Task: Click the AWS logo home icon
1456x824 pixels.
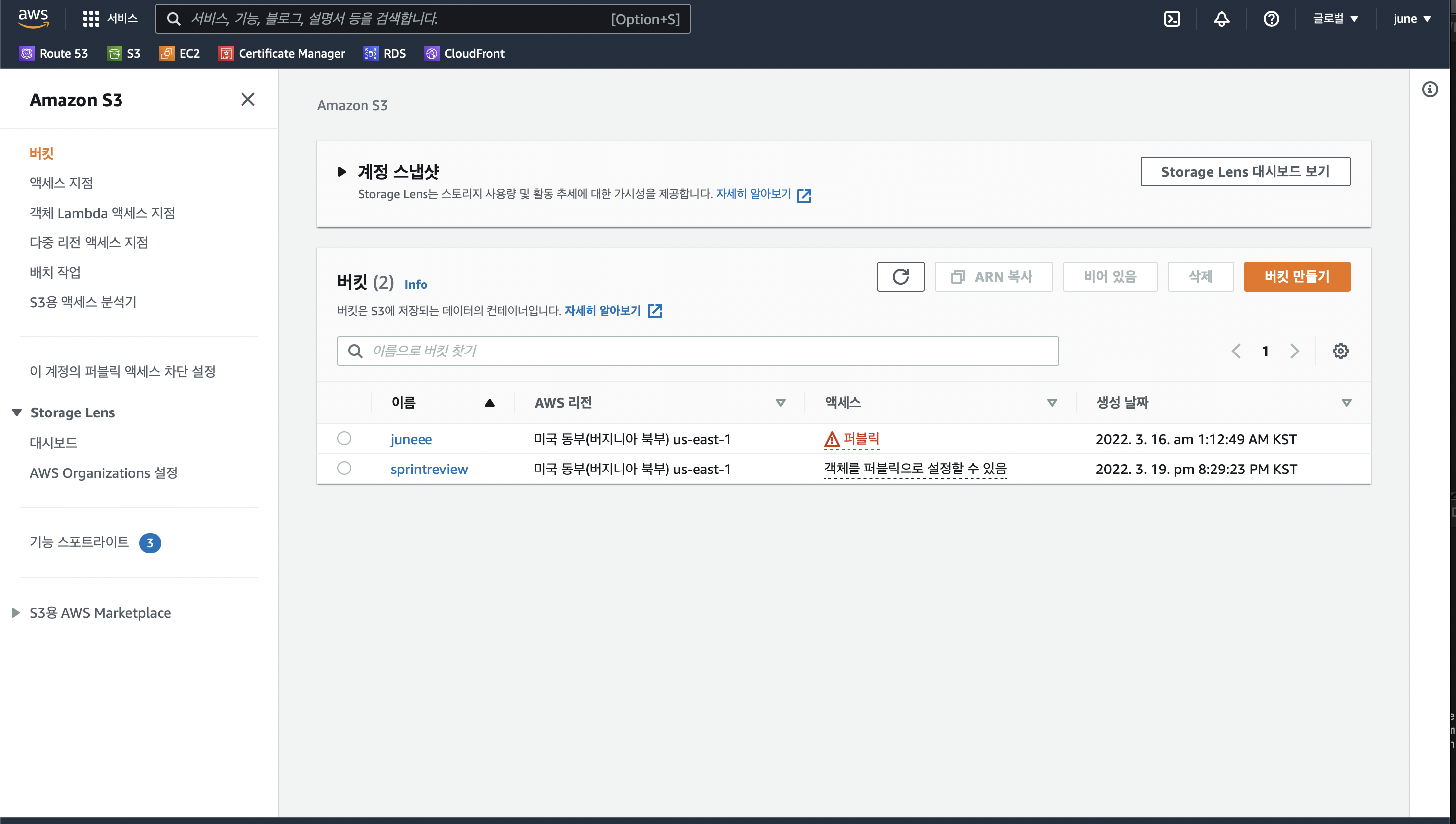Action: coord(33,18)
